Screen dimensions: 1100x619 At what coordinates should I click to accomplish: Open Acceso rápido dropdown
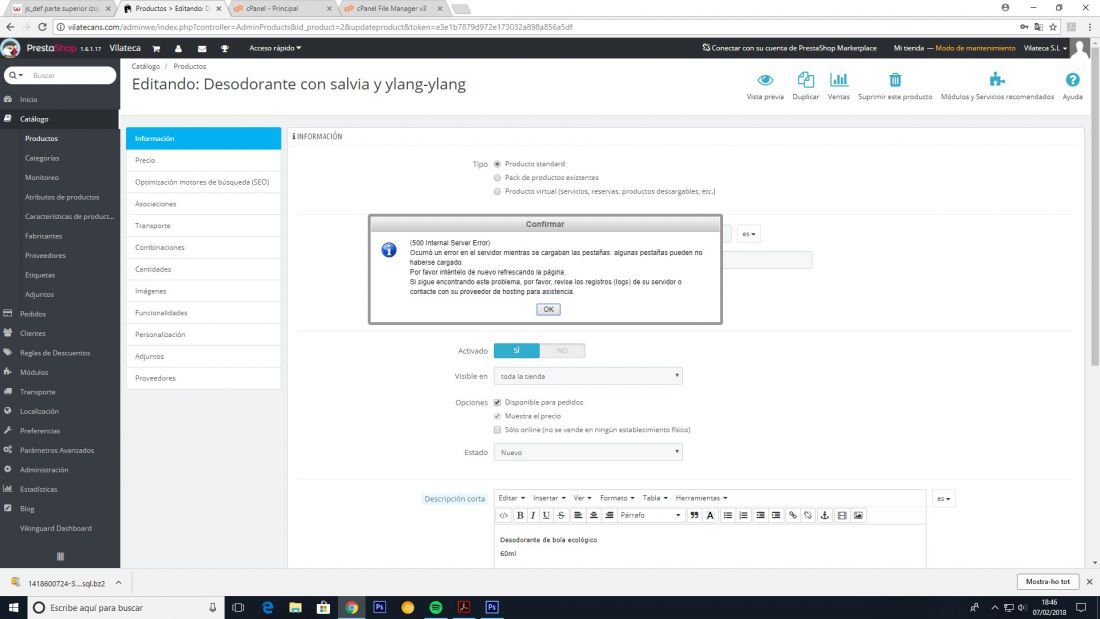point(275,48)
